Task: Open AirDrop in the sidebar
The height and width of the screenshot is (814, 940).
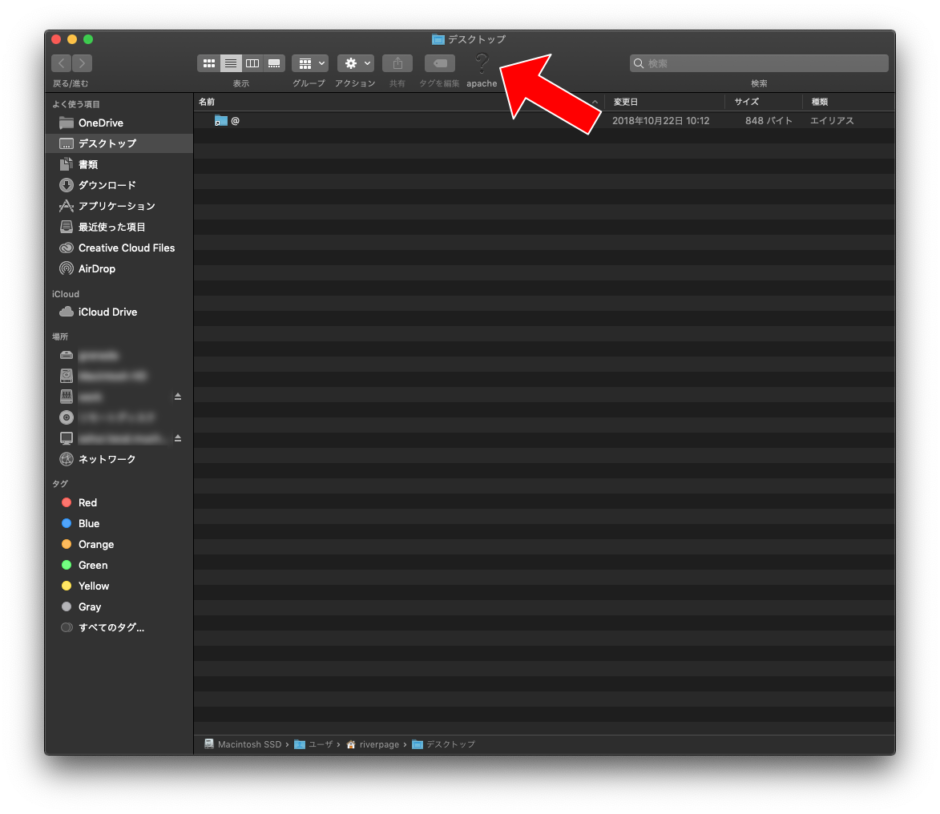Action: pyautogui.click(x=96, y=269)
